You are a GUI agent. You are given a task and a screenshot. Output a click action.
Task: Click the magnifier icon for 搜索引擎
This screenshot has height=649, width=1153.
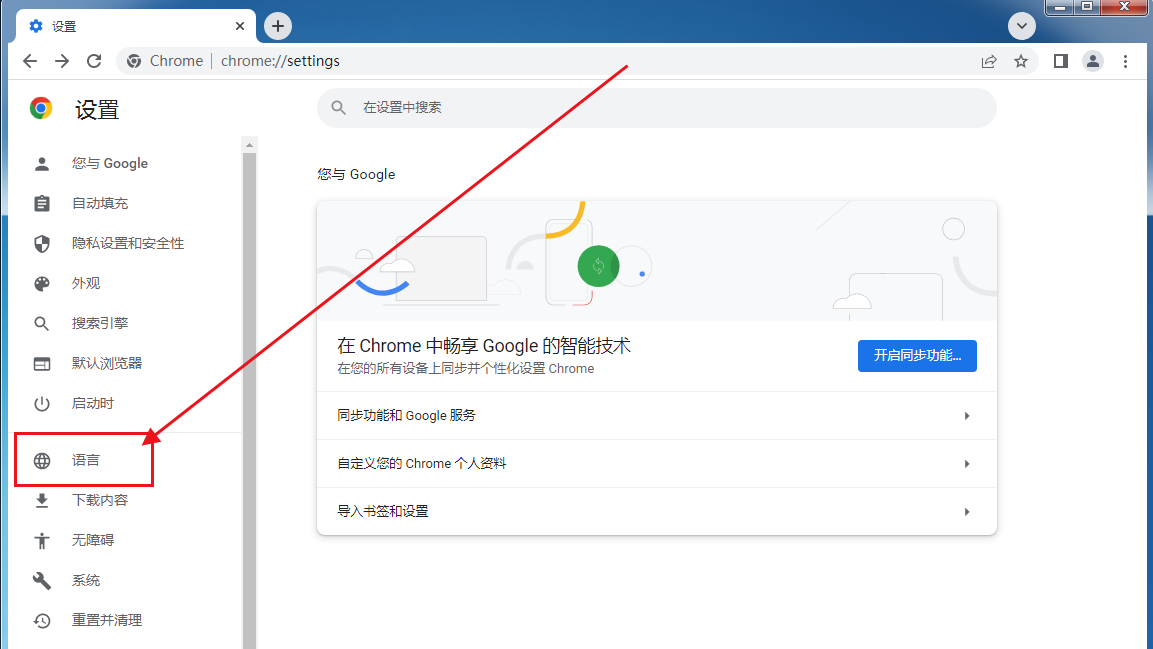point(42,323)
